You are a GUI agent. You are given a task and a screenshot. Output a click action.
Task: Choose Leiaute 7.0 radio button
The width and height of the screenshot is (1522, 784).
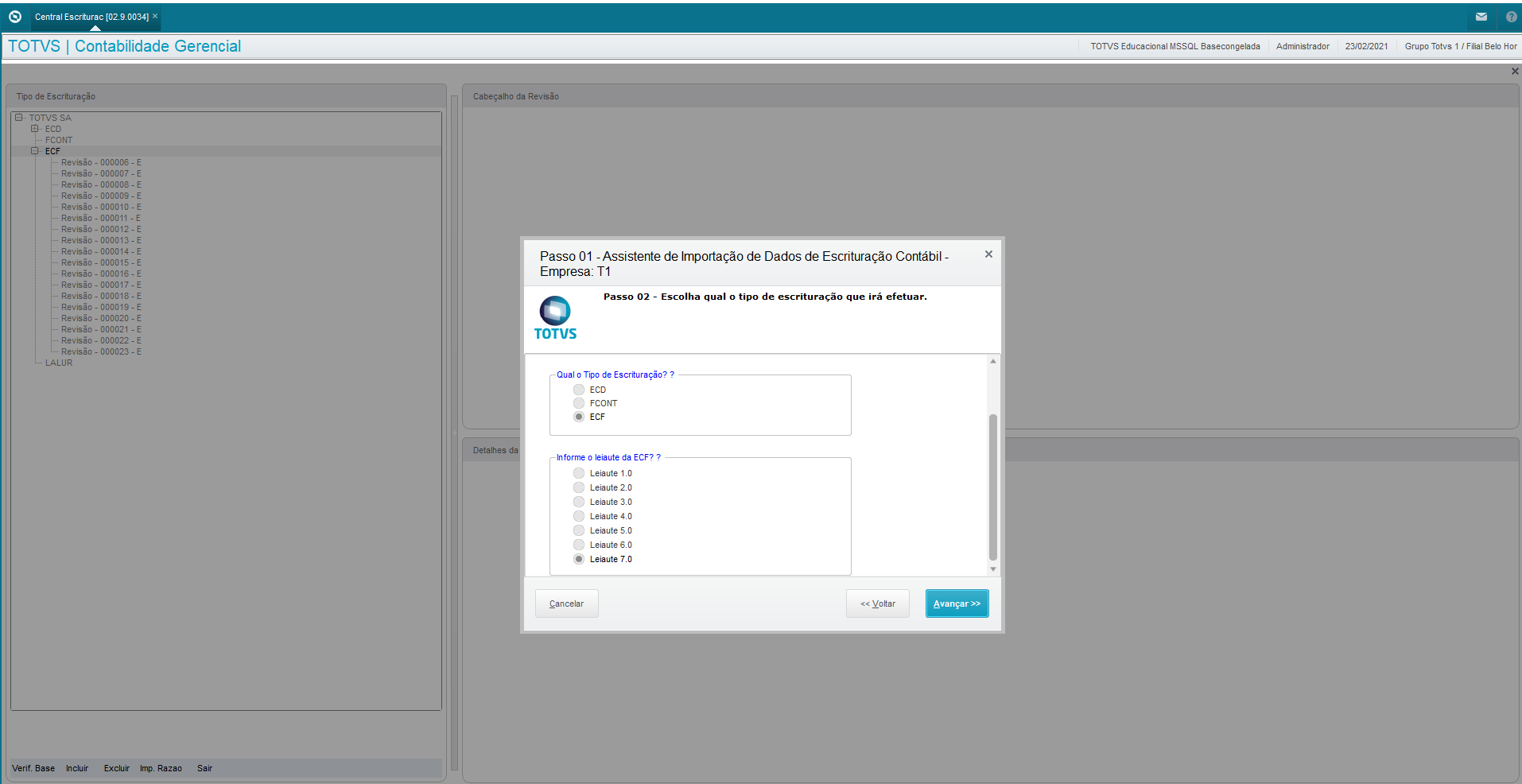click(x=579, y=559)
